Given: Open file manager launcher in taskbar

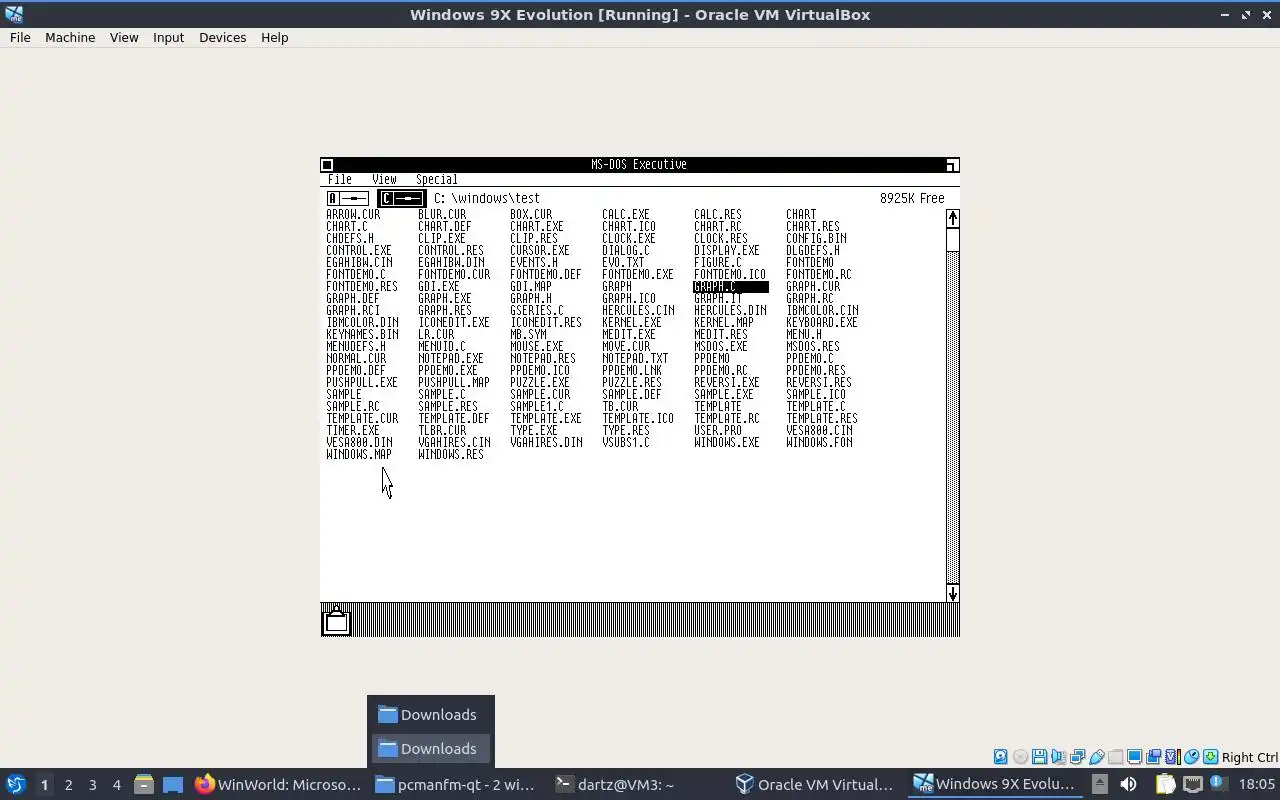Looking at the screenshot, I should (144, 784).
